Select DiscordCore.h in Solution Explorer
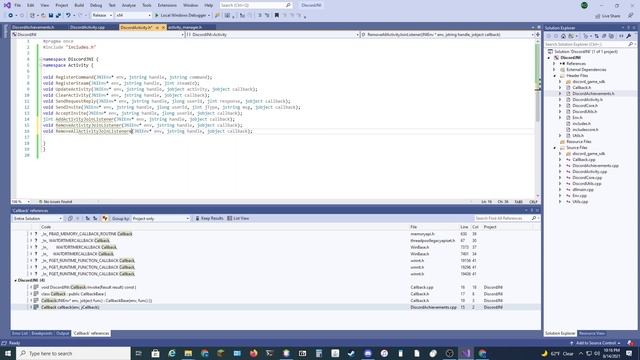640x360 pixels. (585, 106)
